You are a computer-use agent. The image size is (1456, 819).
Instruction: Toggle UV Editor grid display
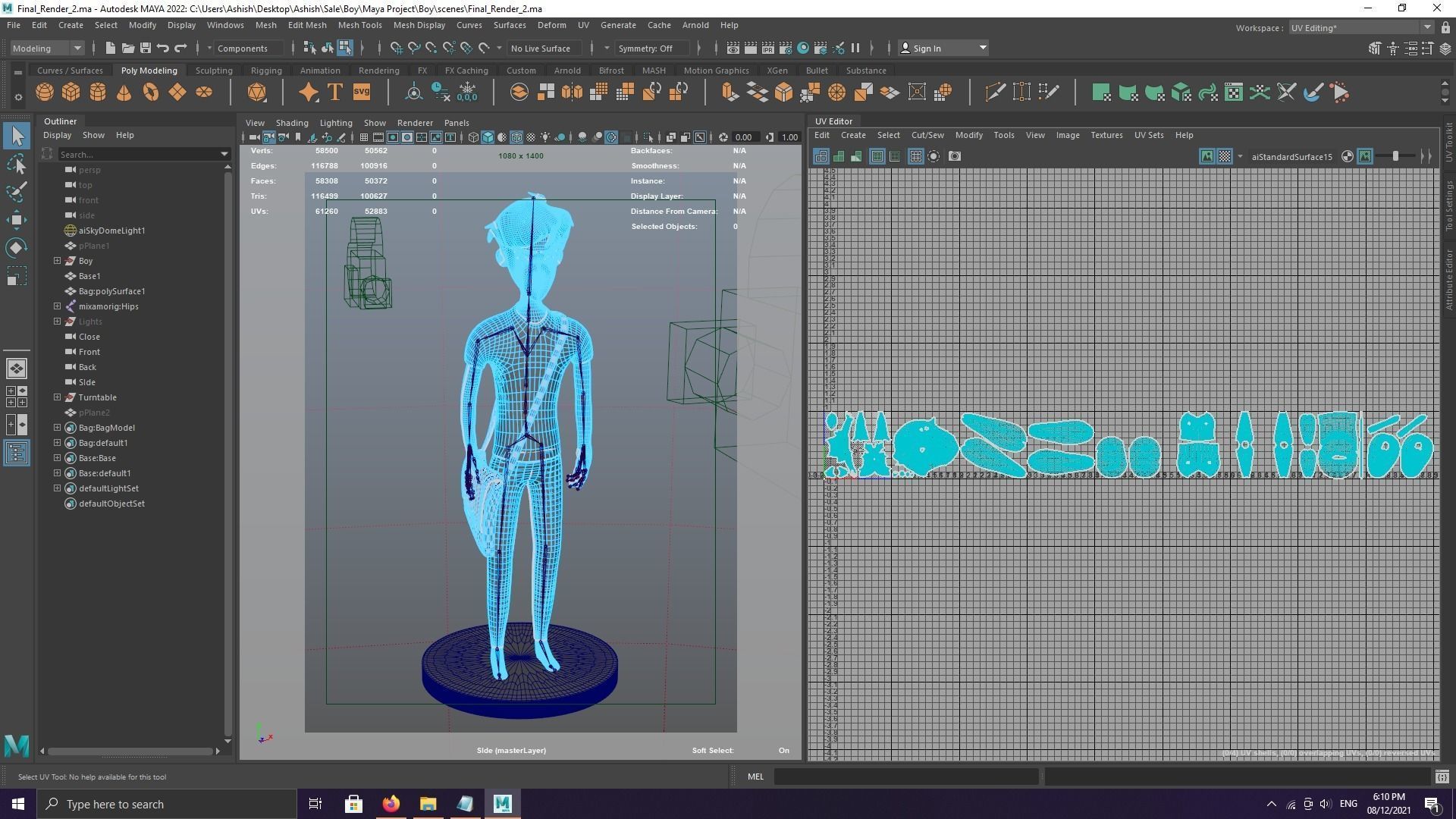(x=915, y=156)
